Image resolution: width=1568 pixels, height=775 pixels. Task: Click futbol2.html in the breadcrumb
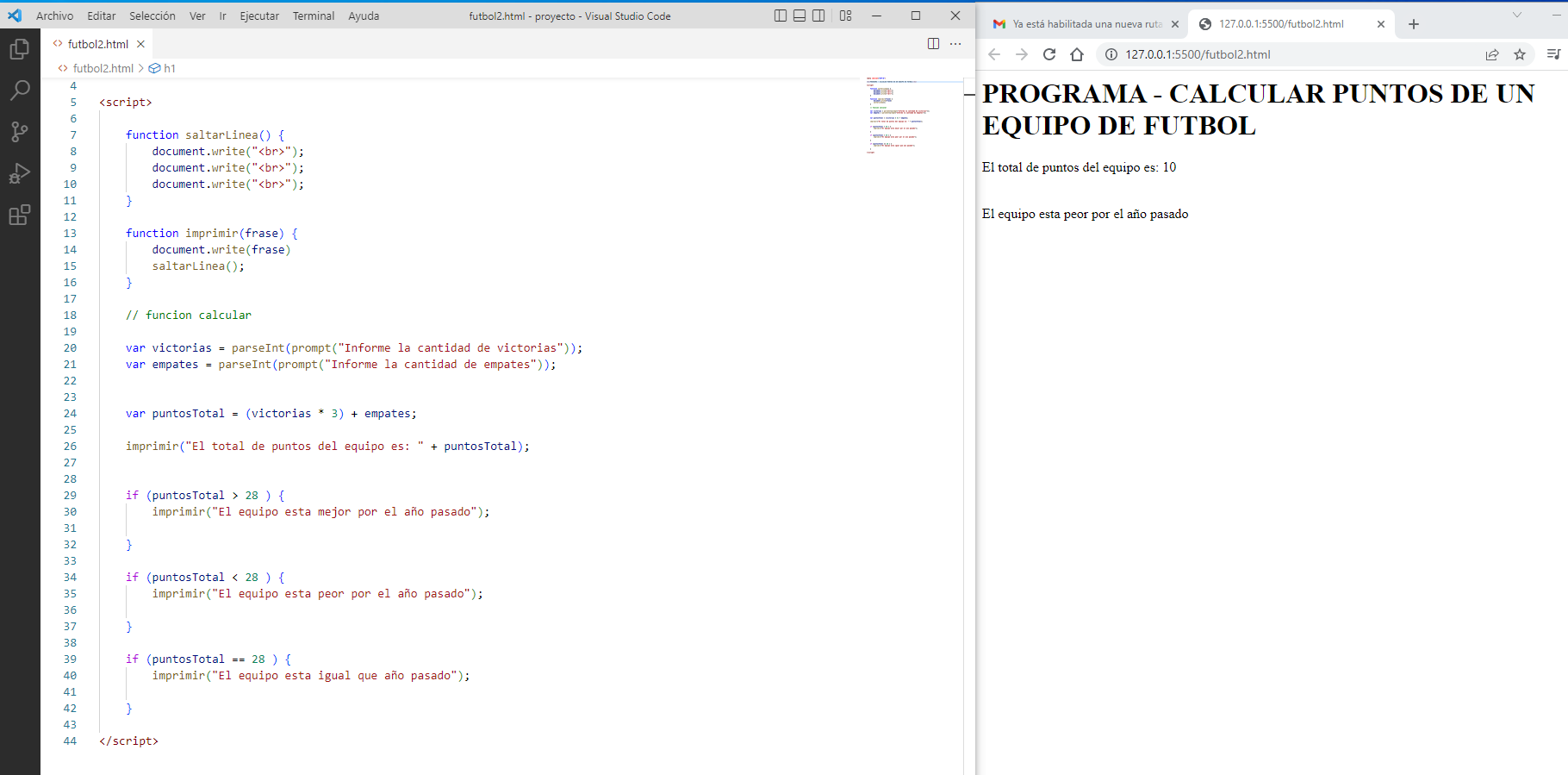103,68
